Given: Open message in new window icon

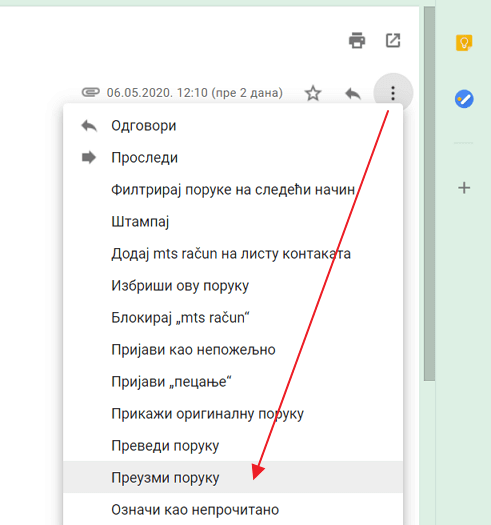Looking at the screenshot, I should (x=393, y=41).
